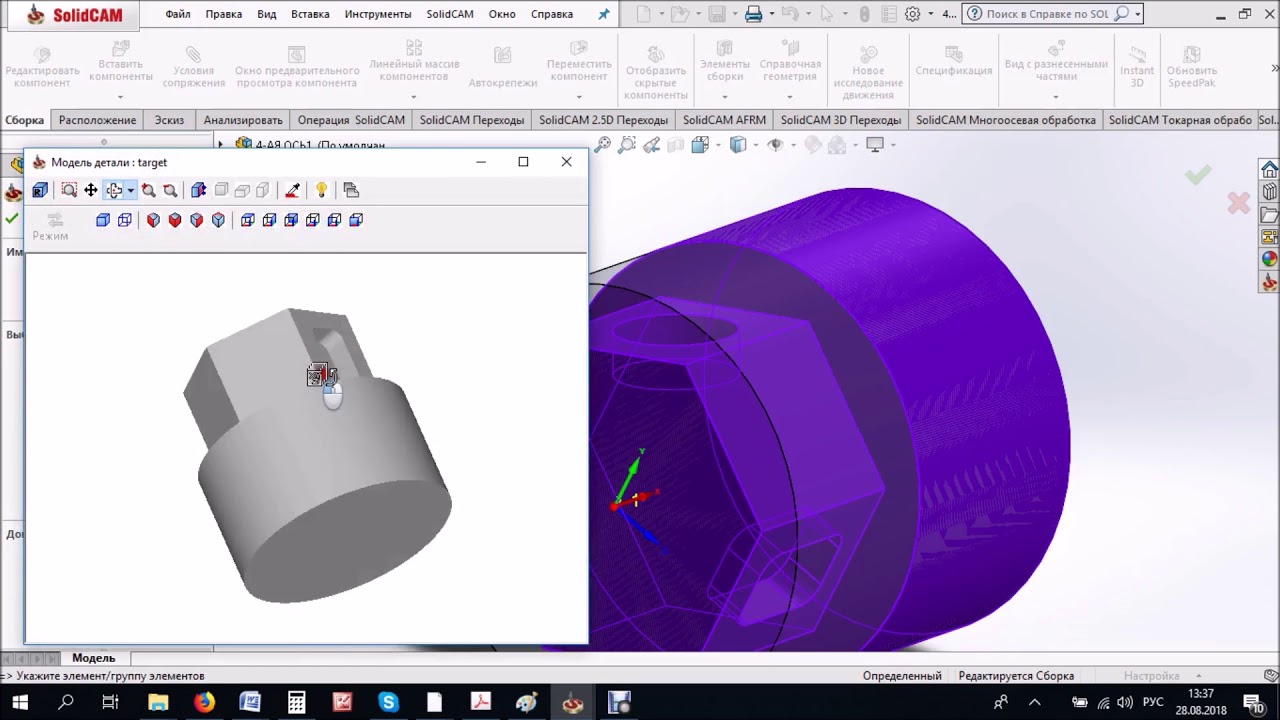Open the Вставка menu
Image resolution: width=1280 pixels, height=720 pixels.
pyautogui.click(x=310, y=14)
